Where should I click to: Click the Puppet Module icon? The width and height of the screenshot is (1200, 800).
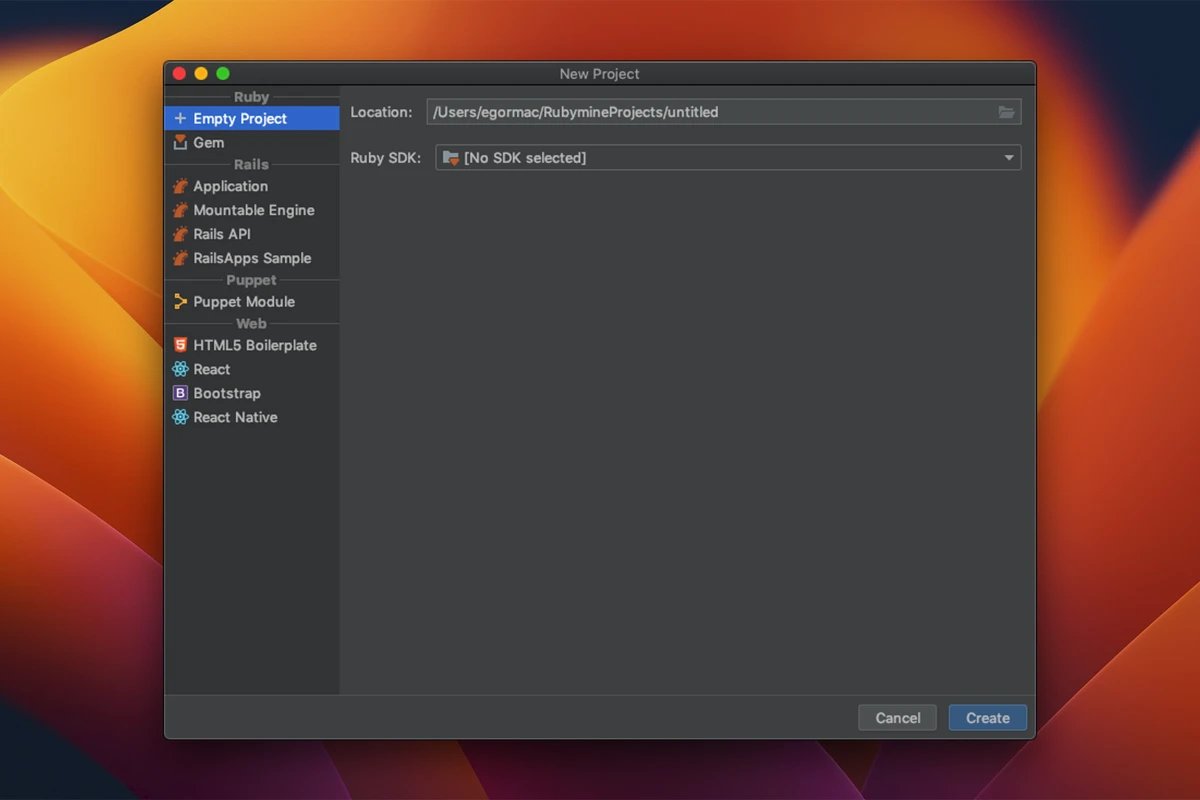(x=180, y=302)
